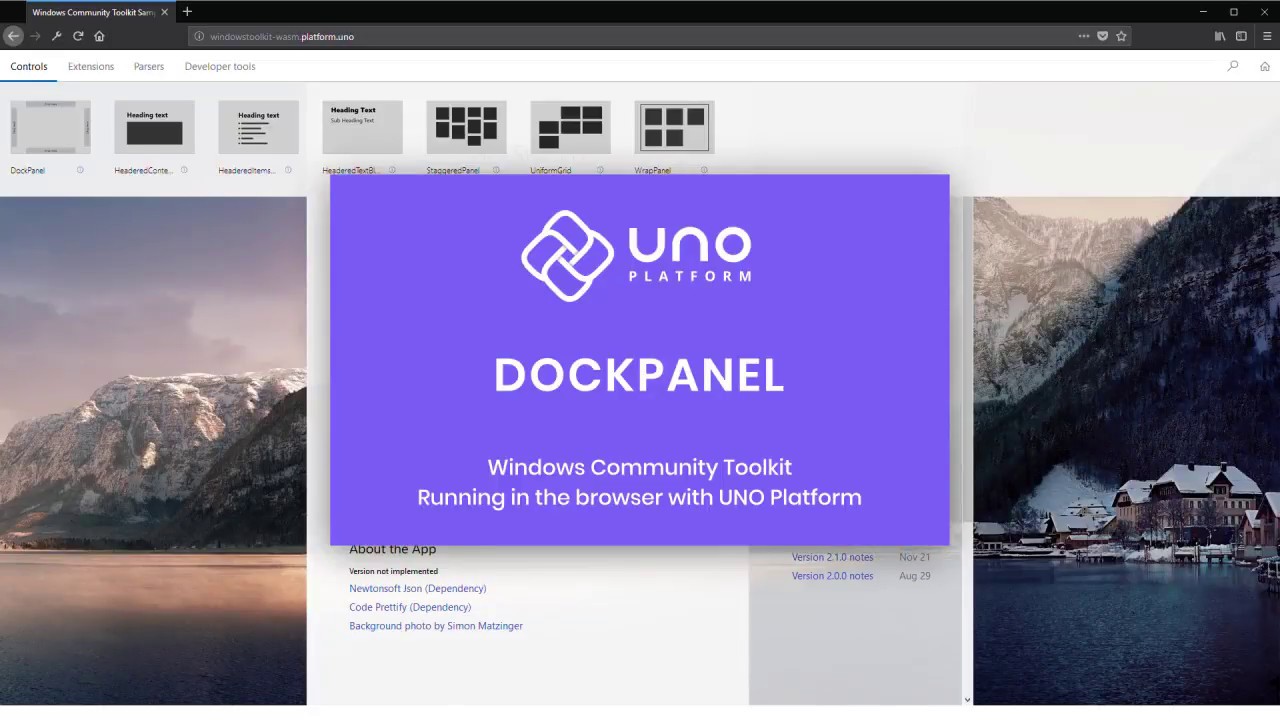1280x720 pixels.
Task: Bookmark this page with the star icon
Action: click(x=1121, y=36)
